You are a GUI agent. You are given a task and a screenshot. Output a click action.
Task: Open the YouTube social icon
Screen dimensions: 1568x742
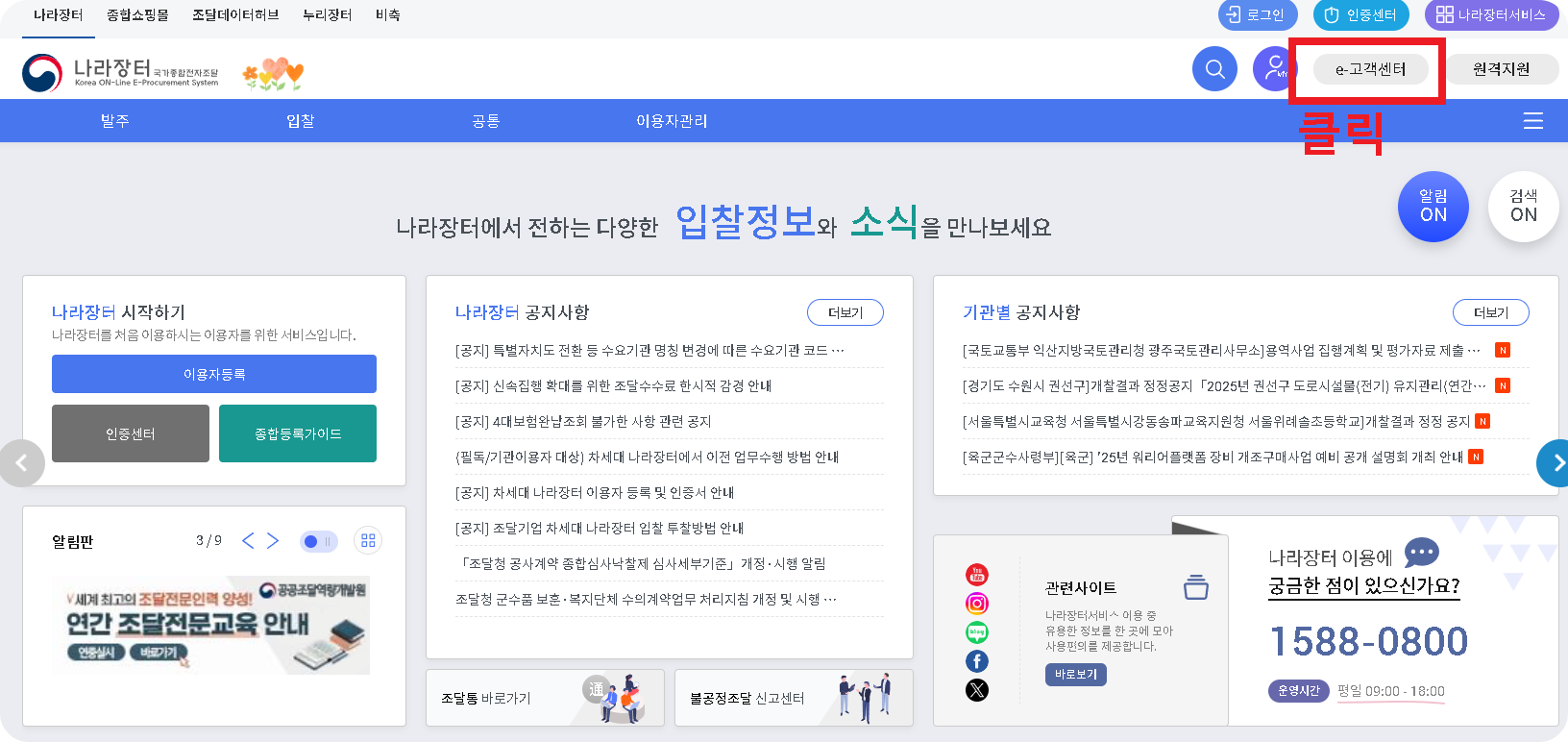[976, 575]
